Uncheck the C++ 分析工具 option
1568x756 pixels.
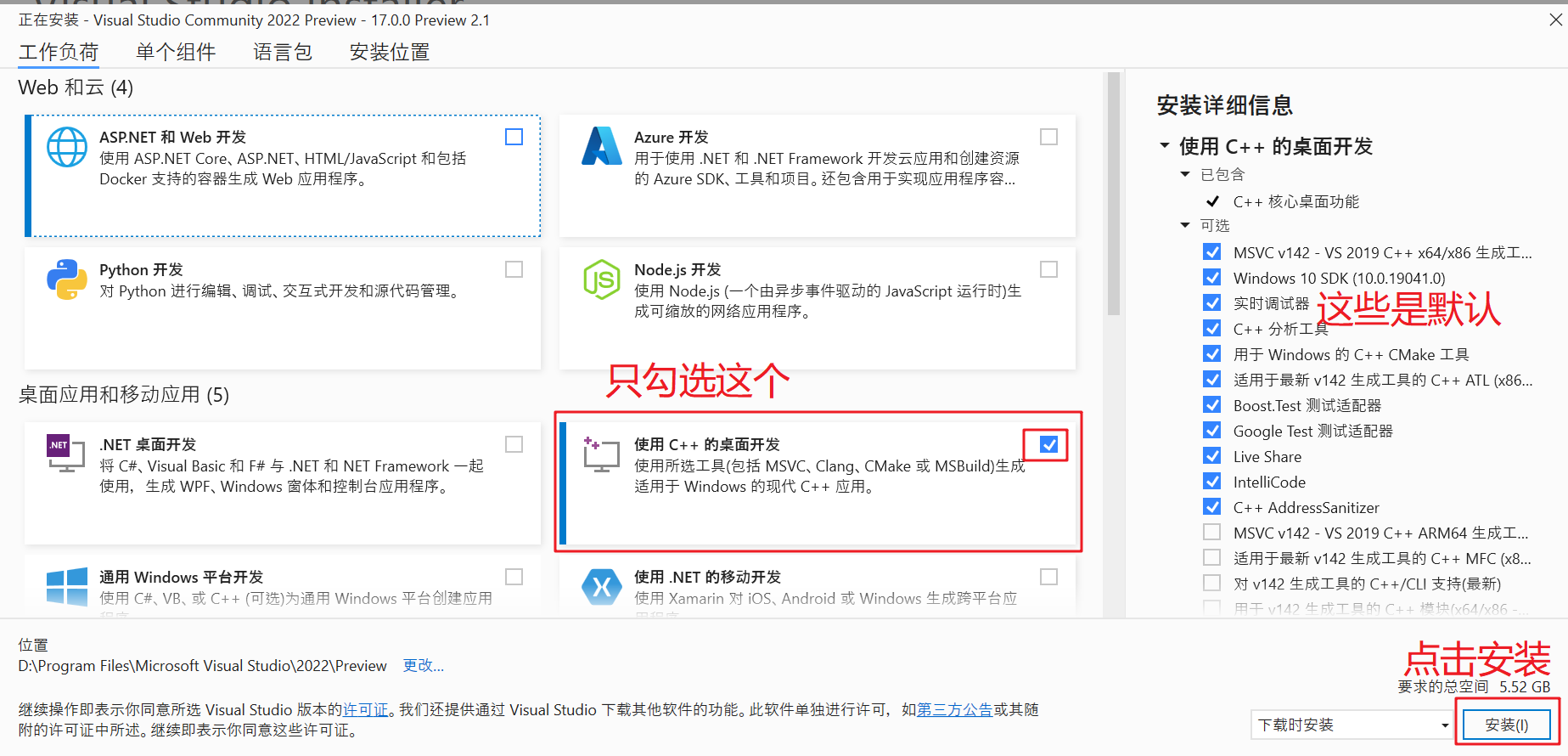click(1212, 329)
